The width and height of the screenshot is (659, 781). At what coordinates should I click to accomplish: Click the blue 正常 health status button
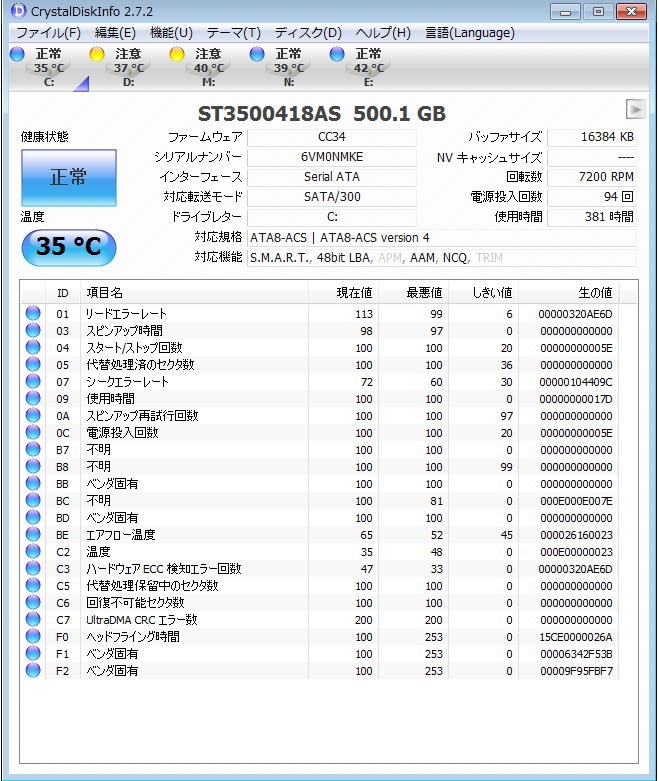pyautogui.click(x=69, y=177)
